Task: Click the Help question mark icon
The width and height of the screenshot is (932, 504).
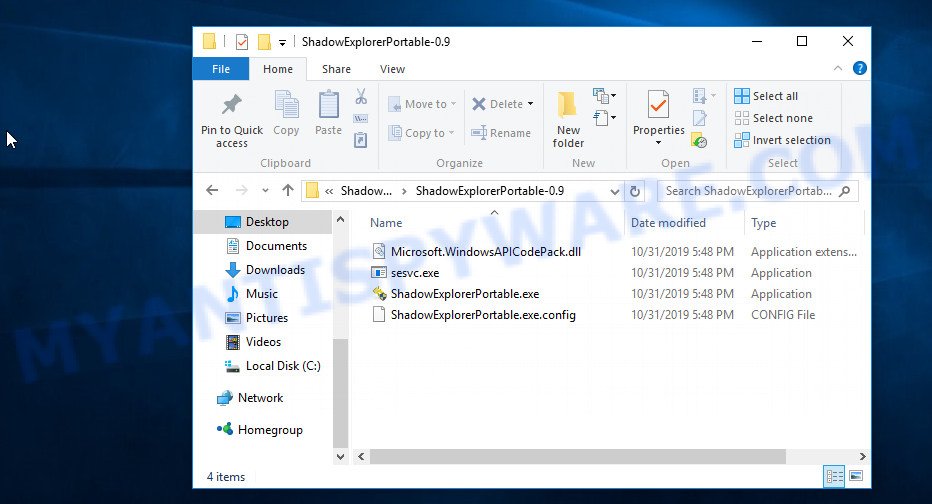Action: point(859,68)
